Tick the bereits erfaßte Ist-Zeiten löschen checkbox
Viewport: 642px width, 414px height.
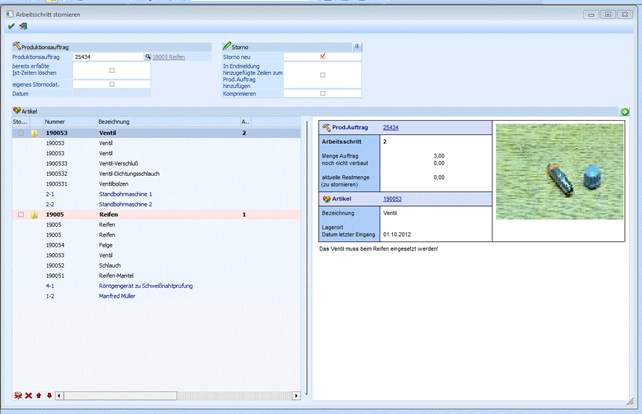(x=112, y=70)
